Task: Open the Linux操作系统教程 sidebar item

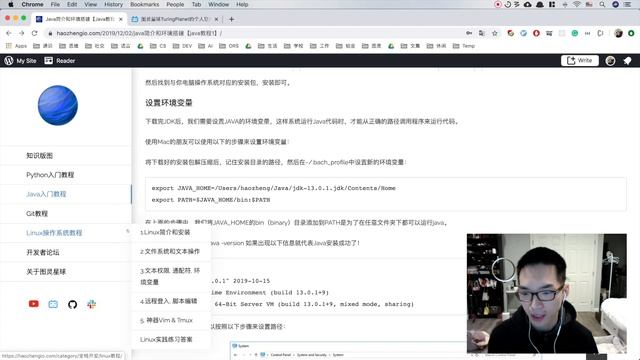Action: (x=66, y=233)
